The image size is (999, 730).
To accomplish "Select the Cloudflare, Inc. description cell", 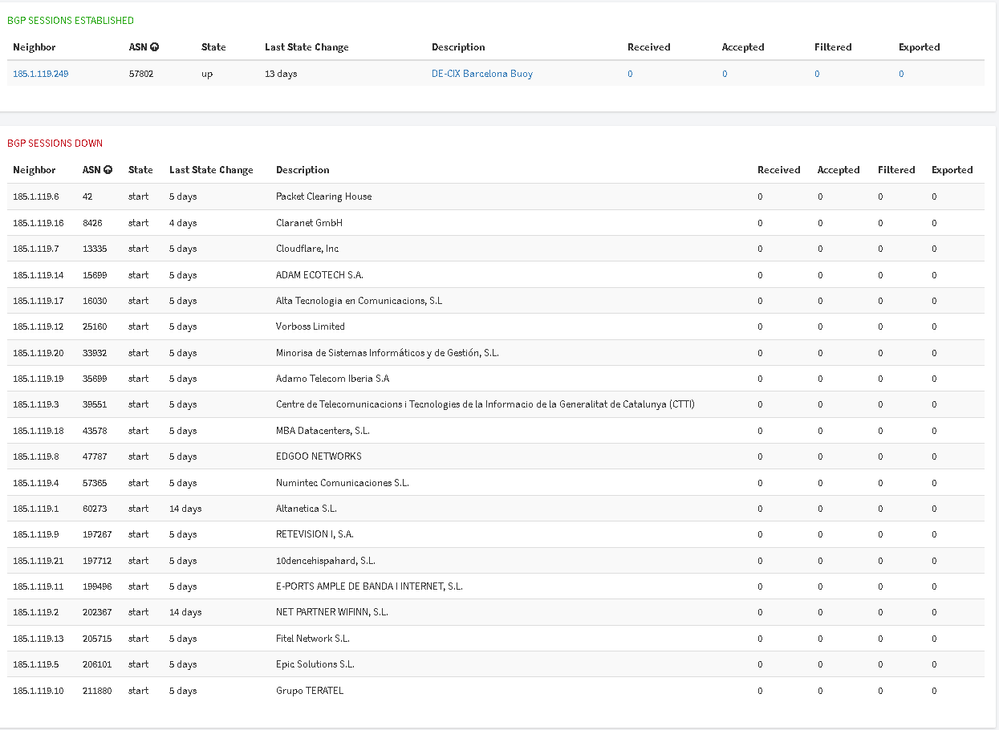I will (308, 249).
